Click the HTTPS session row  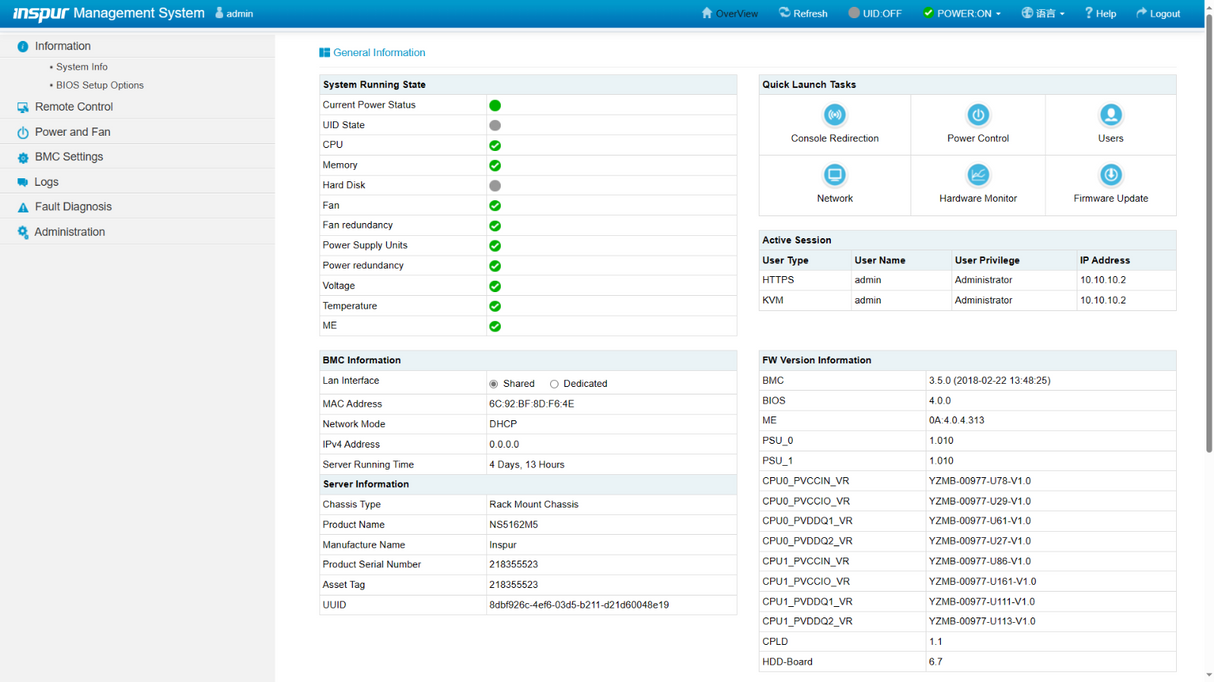[x=967, y=280]
